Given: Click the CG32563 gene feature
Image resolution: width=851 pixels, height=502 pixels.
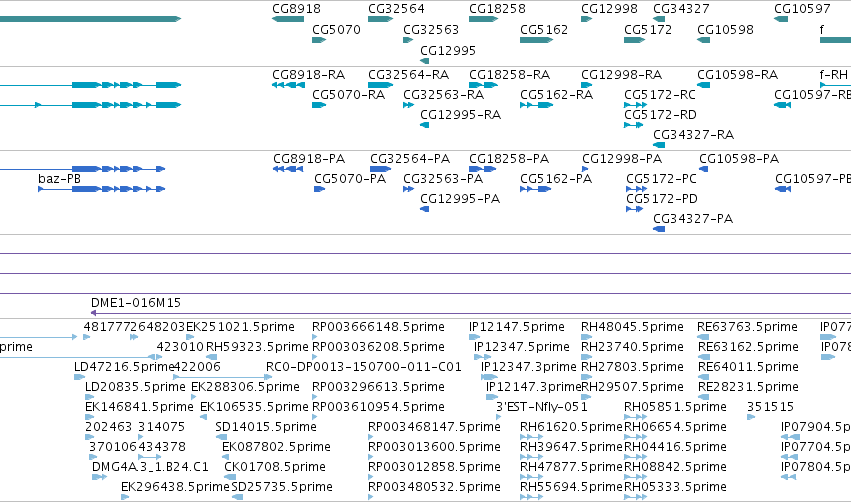Looking at the screenshot, I should click(408, 40).
